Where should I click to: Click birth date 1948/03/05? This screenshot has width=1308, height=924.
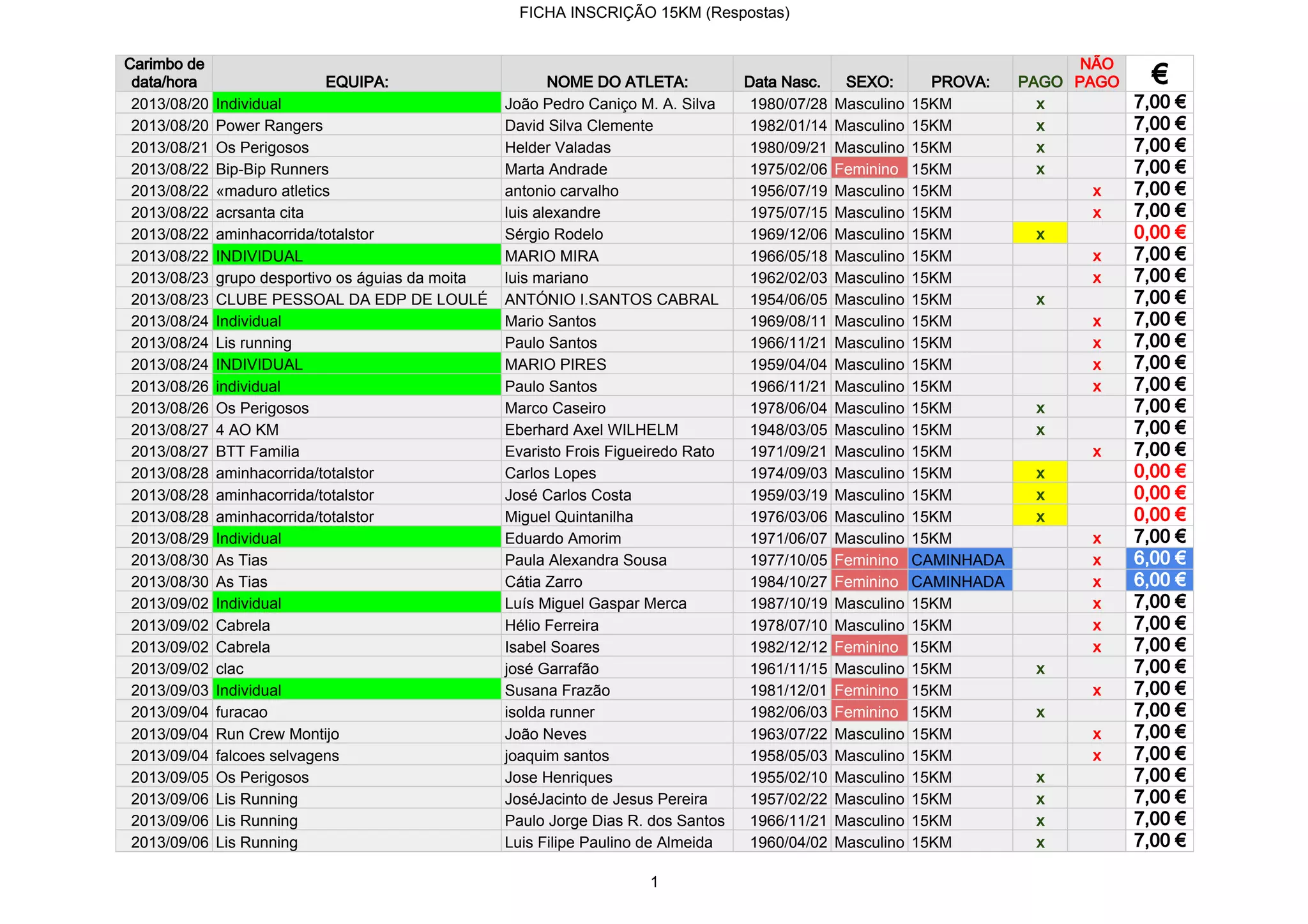tap(788, 430)
